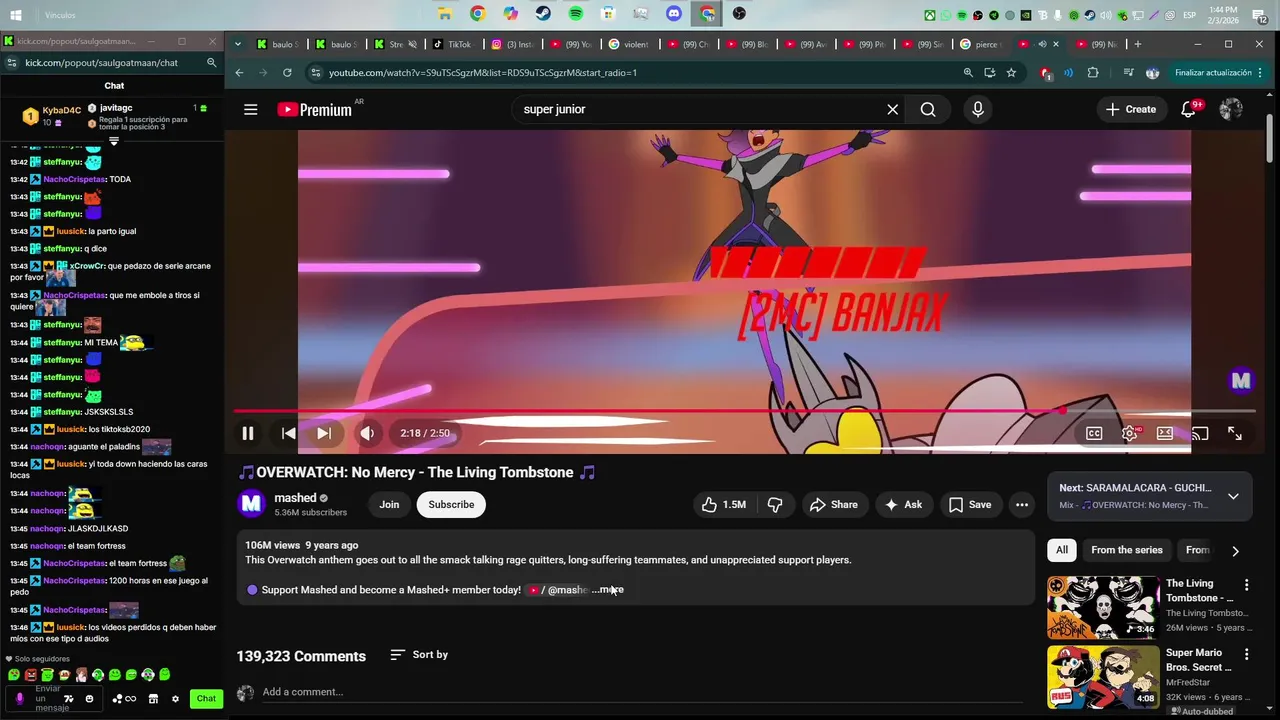The width and height of the screenshot is (1280, 720).
Task: Seek on the red video progress bar
Action: pos(745,411)
